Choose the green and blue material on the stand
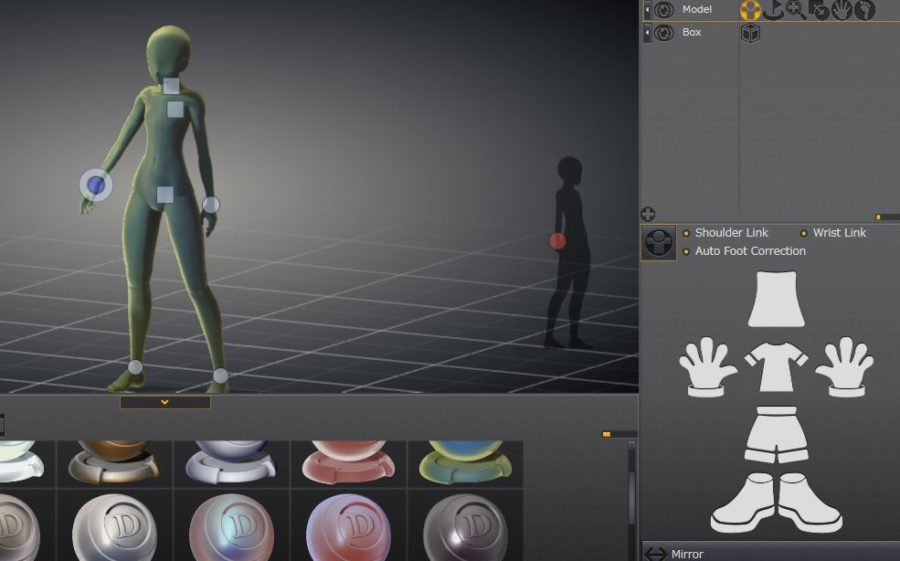This screenshot has height=561, width=900. [x=465, y=462]
